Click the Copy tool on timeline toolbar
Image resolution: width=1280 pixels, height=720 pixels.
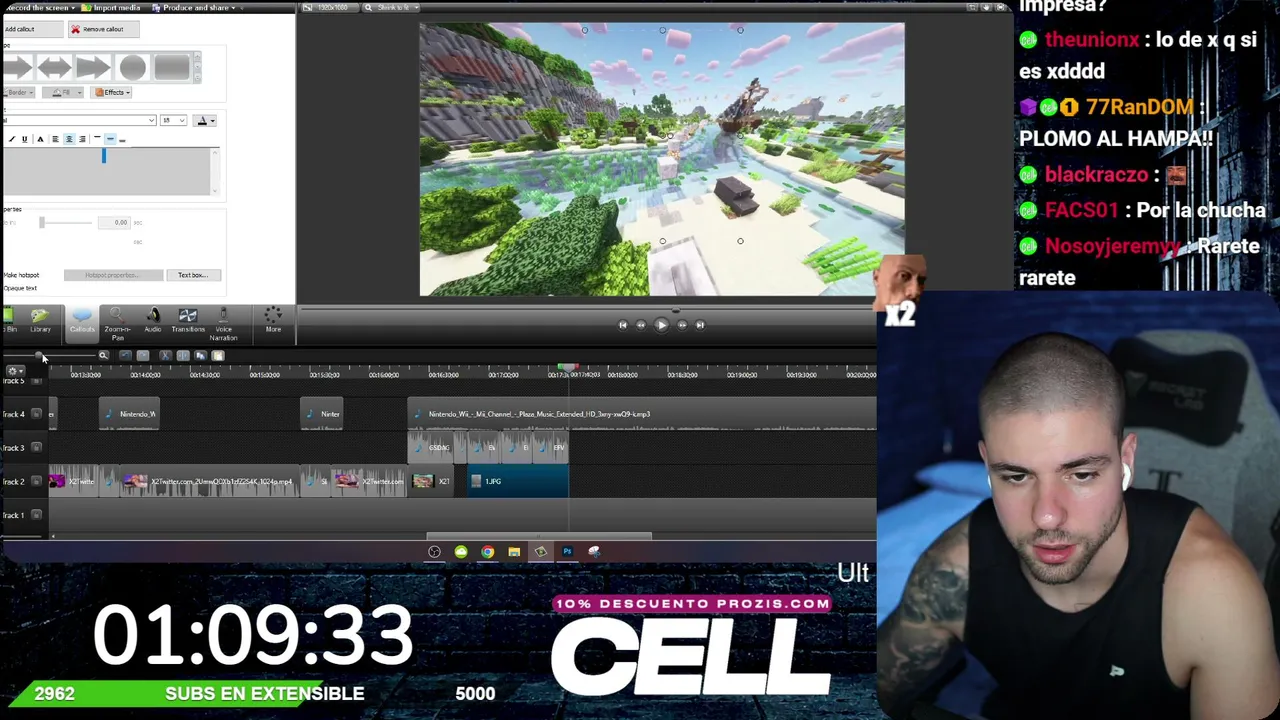pyautogui.click(x=200, y=355)
